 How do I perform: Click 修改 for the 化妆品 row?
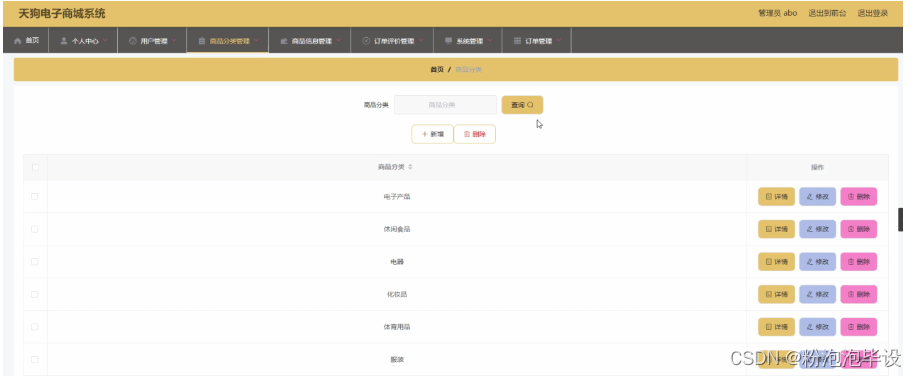coord(818,295)
